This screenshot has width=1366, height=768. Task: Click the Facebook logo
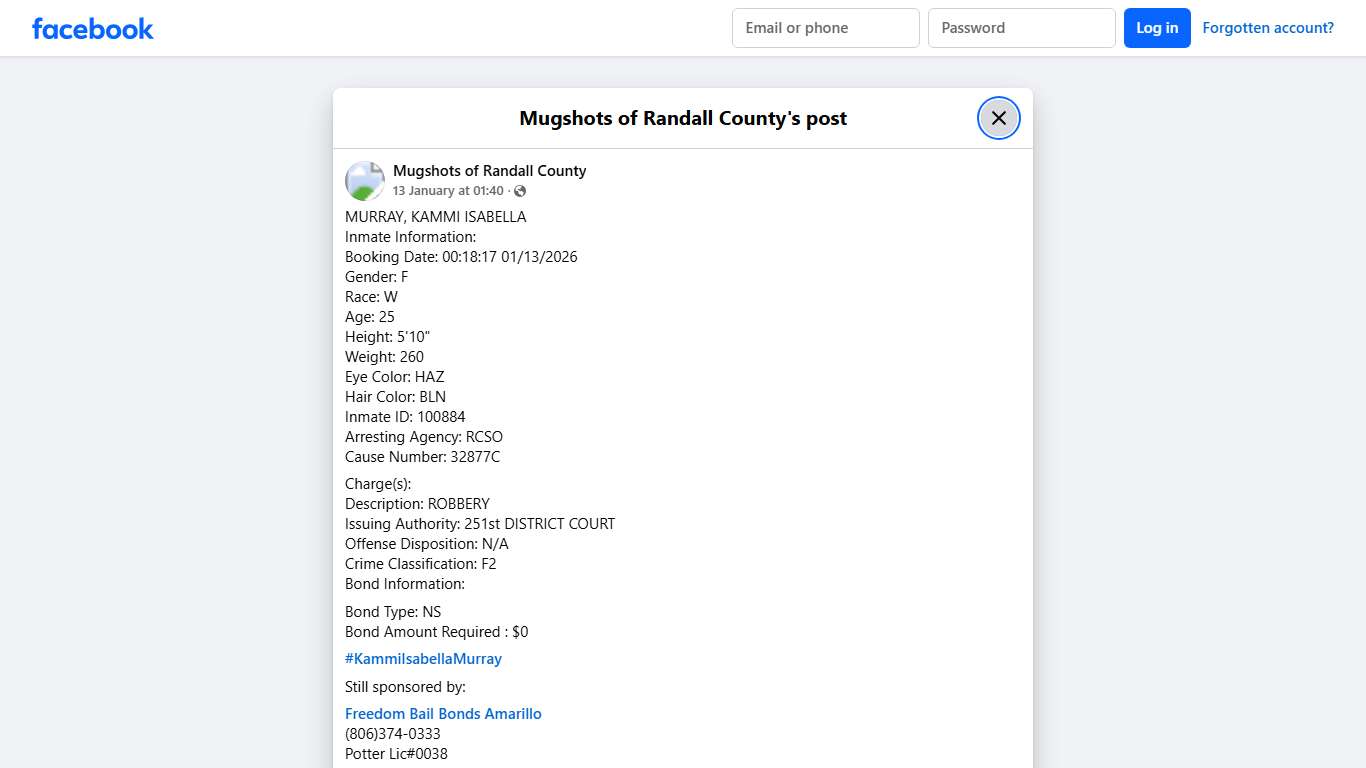point(93,29)
